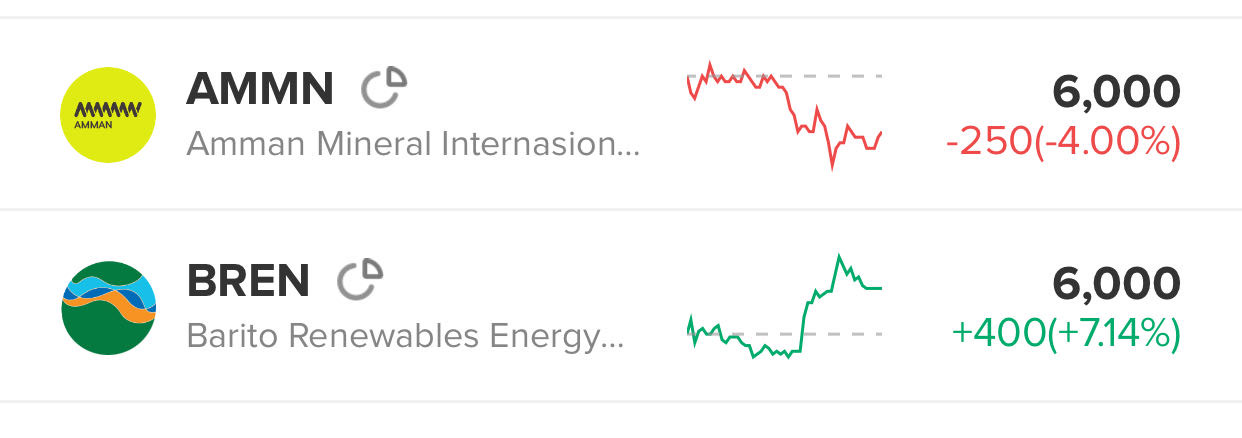Click the lowest dip of the red AMMN sparkline

pos(832,165)
